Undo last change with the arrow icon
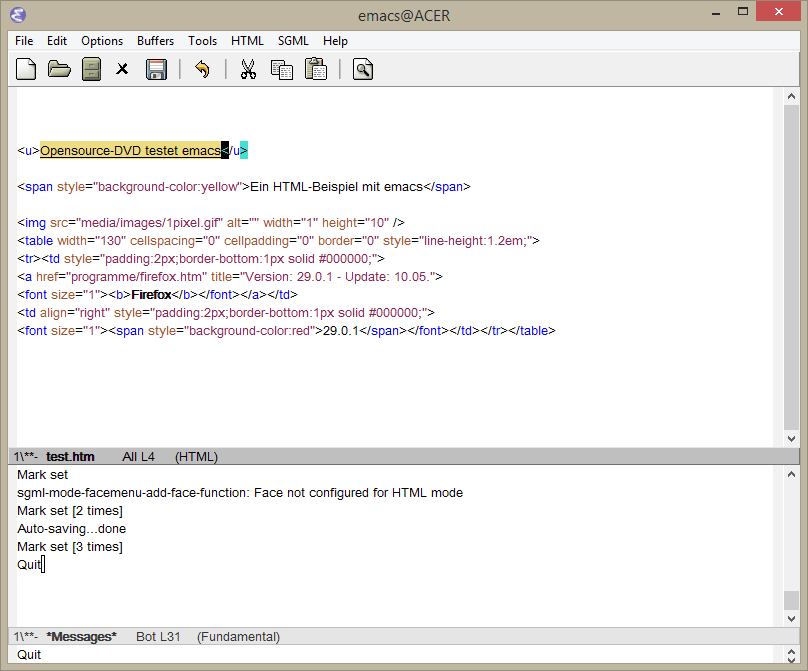Image resolution: width=808 pixels, height=671 pixels. pos(202,69)
